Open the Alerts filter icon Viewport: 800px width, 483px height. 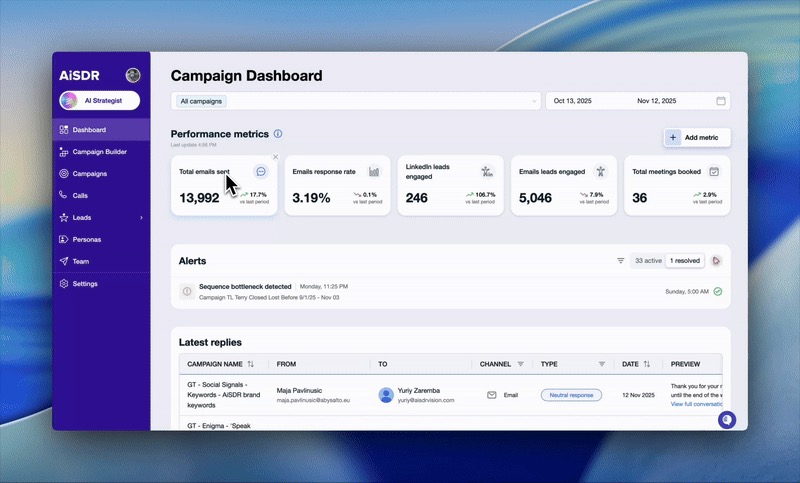point(620,260)
